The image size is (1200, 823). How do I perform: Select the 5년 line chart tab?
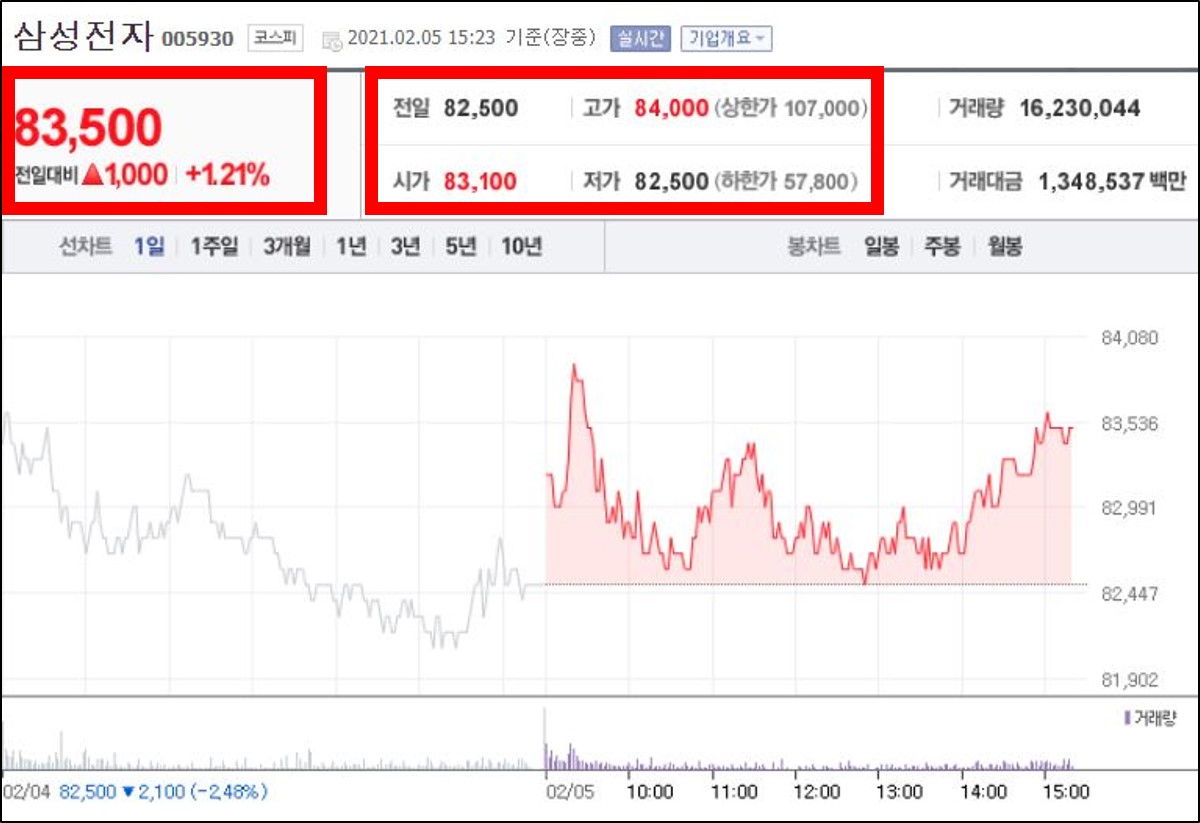pyautogui.click(x=460, y=247)
